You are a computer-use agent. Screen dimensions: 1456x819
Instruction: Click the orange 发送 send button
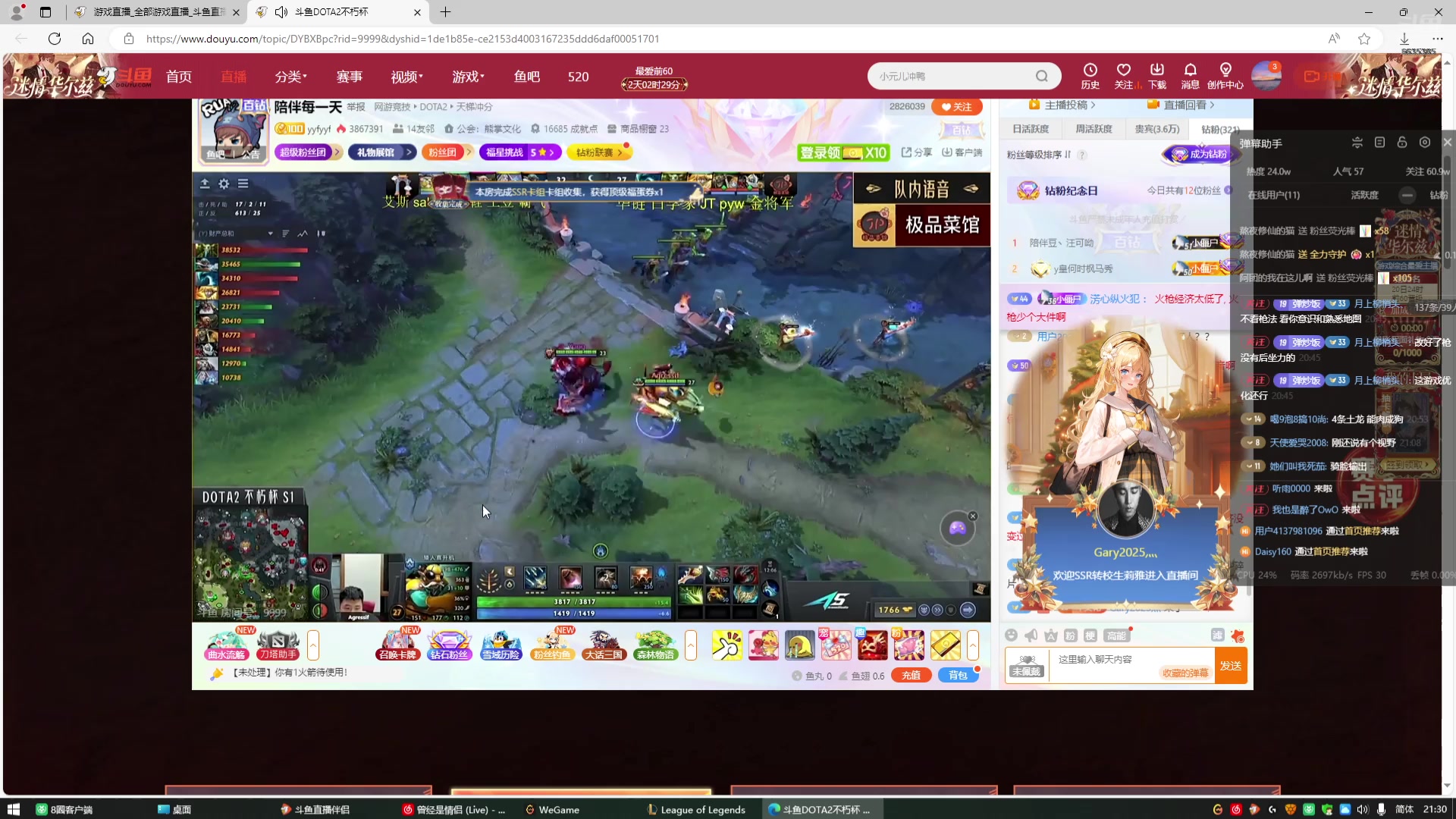pyautogui.click(x=1231, y=666)
